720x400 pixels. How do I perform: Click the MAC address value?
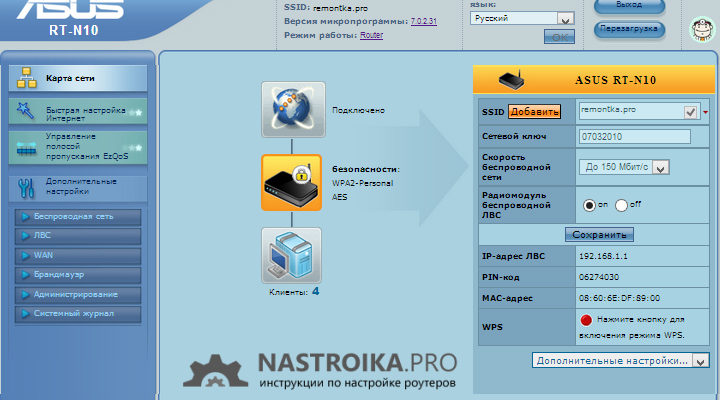tap(619, 299)
